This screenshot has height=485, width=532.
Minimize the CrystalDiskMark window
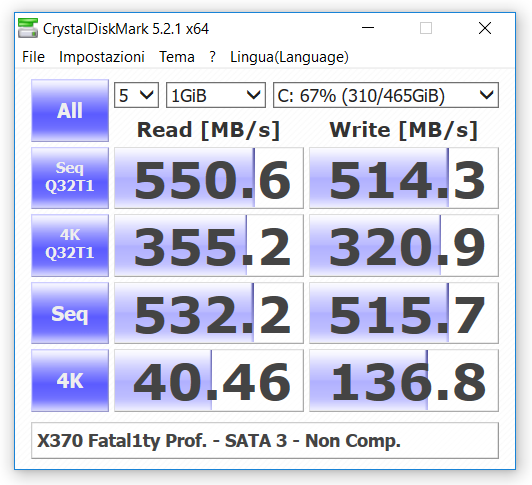pos(368,28)
